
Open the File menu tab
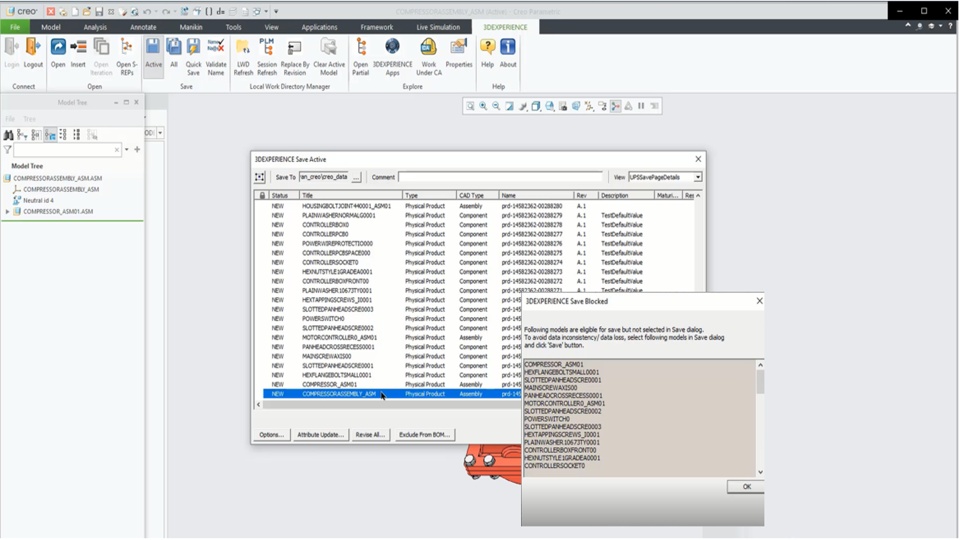15,27
